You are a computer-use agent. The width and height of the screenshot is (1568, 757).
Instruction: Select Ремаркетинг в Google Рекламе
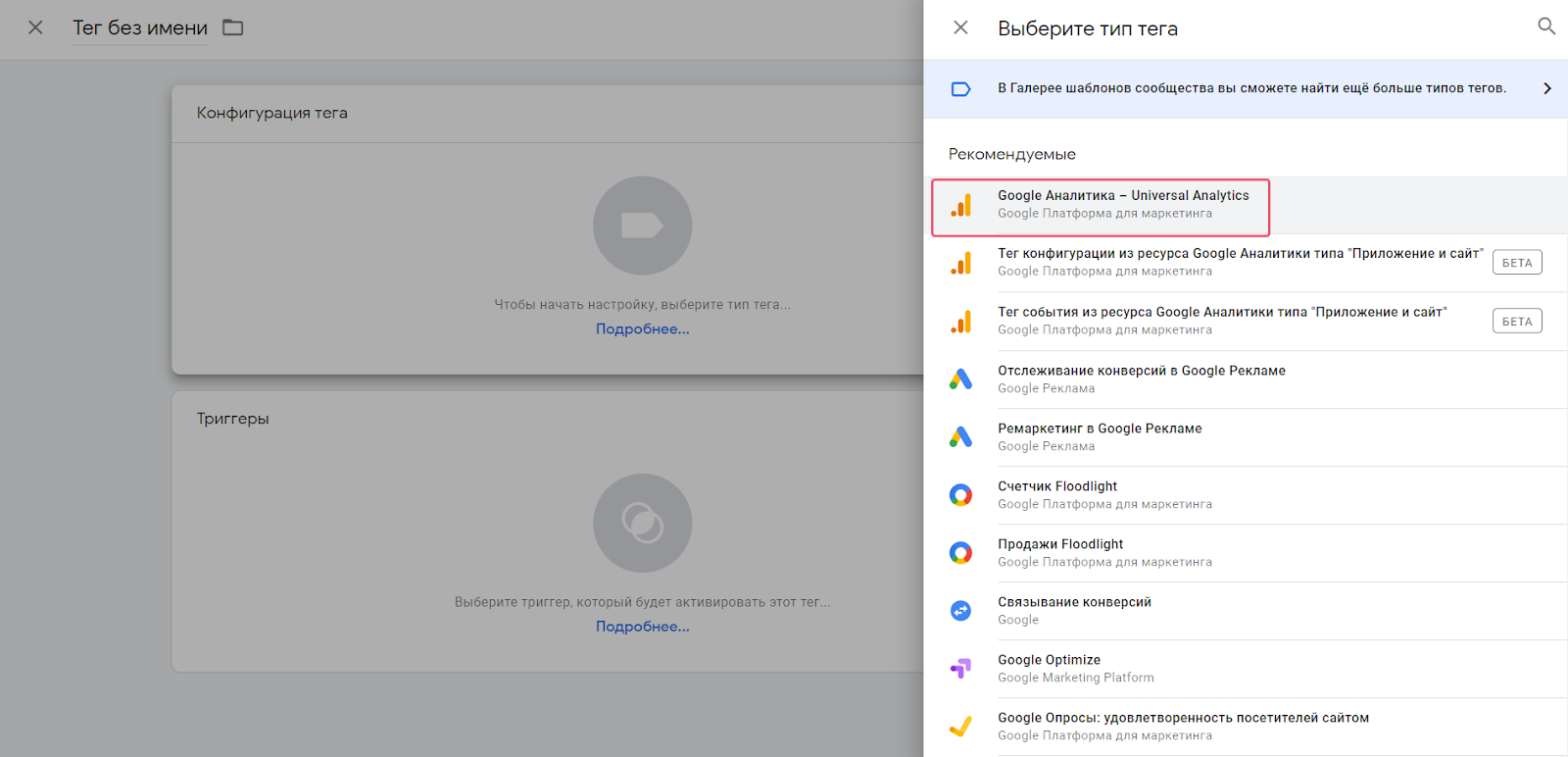pos(1246,437)
